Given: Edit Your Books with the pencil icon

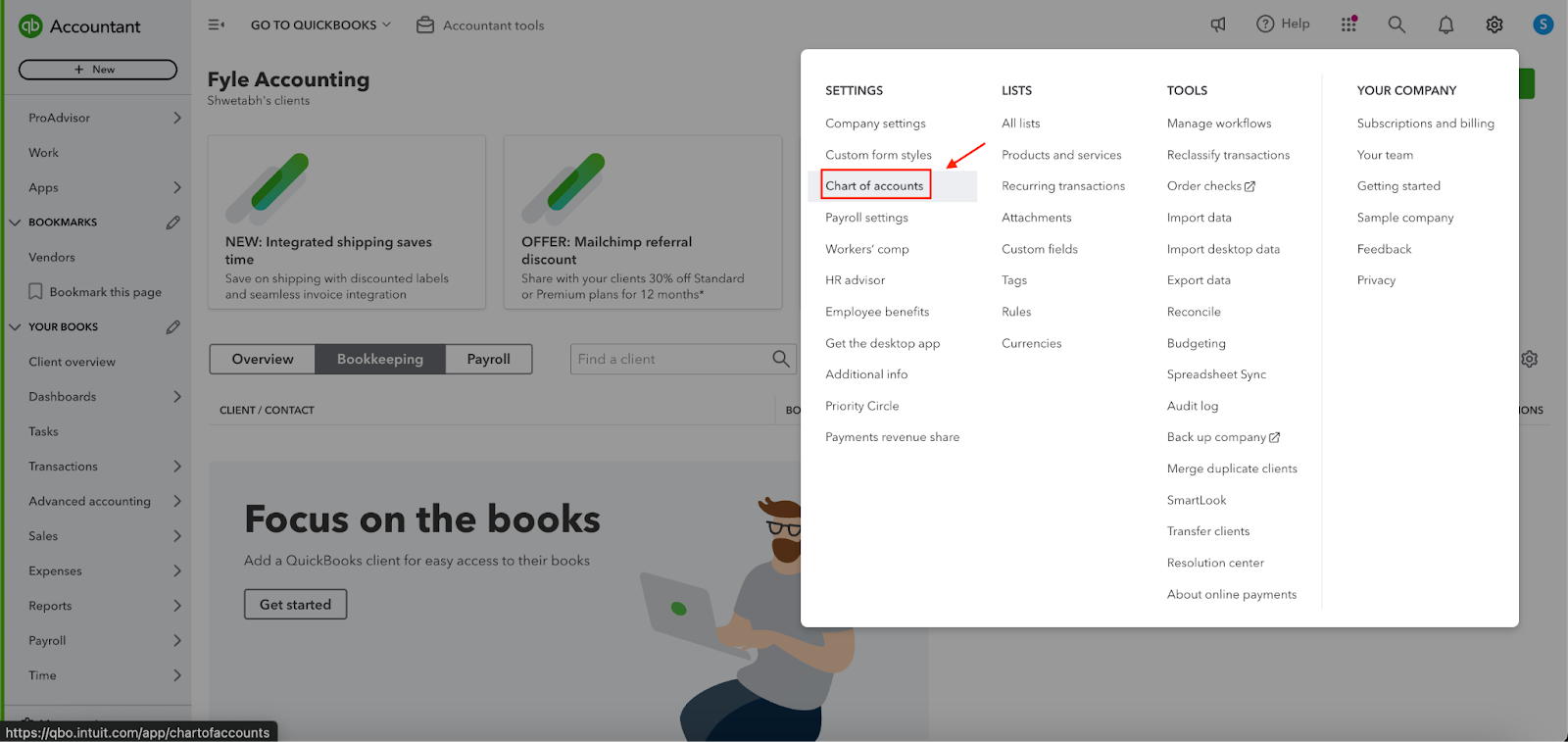Looking at the screenshot, I should click(173, 326).
